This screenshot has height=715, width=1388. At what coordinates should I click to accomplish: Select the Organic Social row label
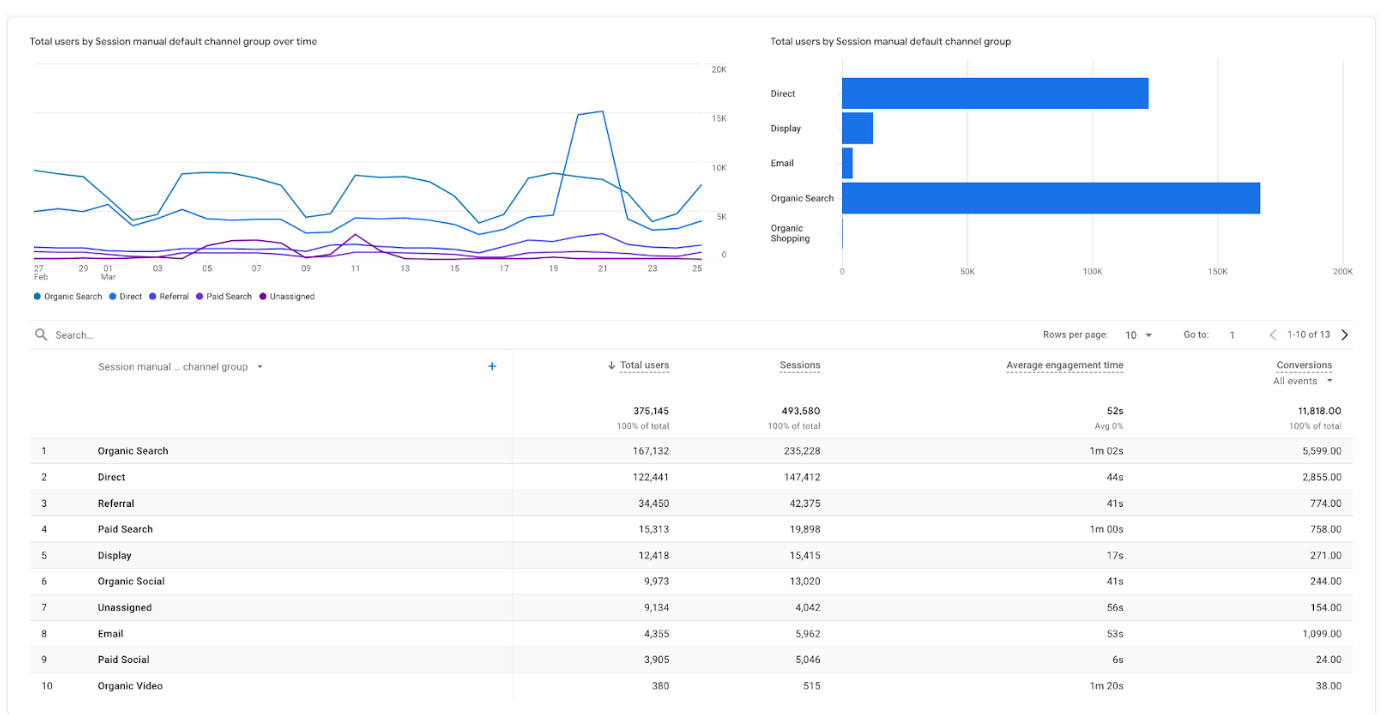tap(131, 582)
